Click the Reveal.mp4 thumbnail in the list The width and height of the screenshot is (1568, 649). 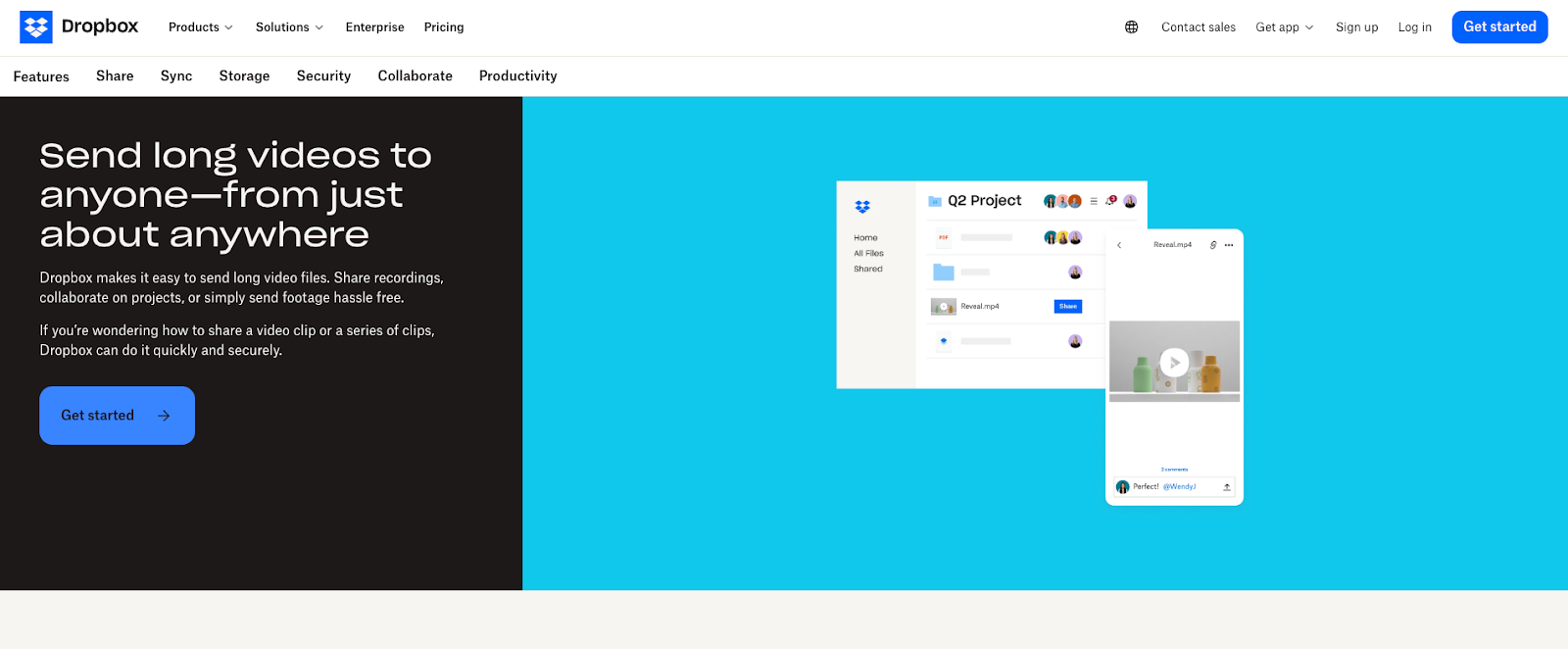click(x=943, y=307)
